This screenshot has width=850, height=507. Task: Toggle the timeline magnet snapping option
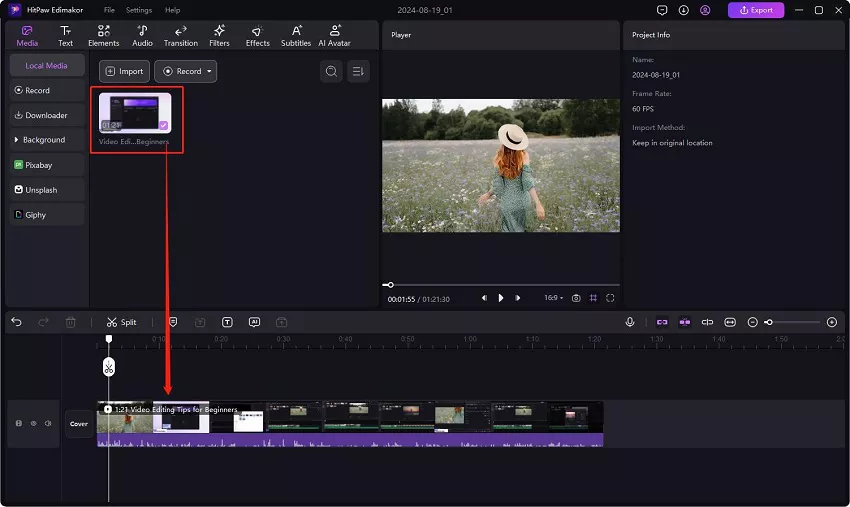(685, 322)
